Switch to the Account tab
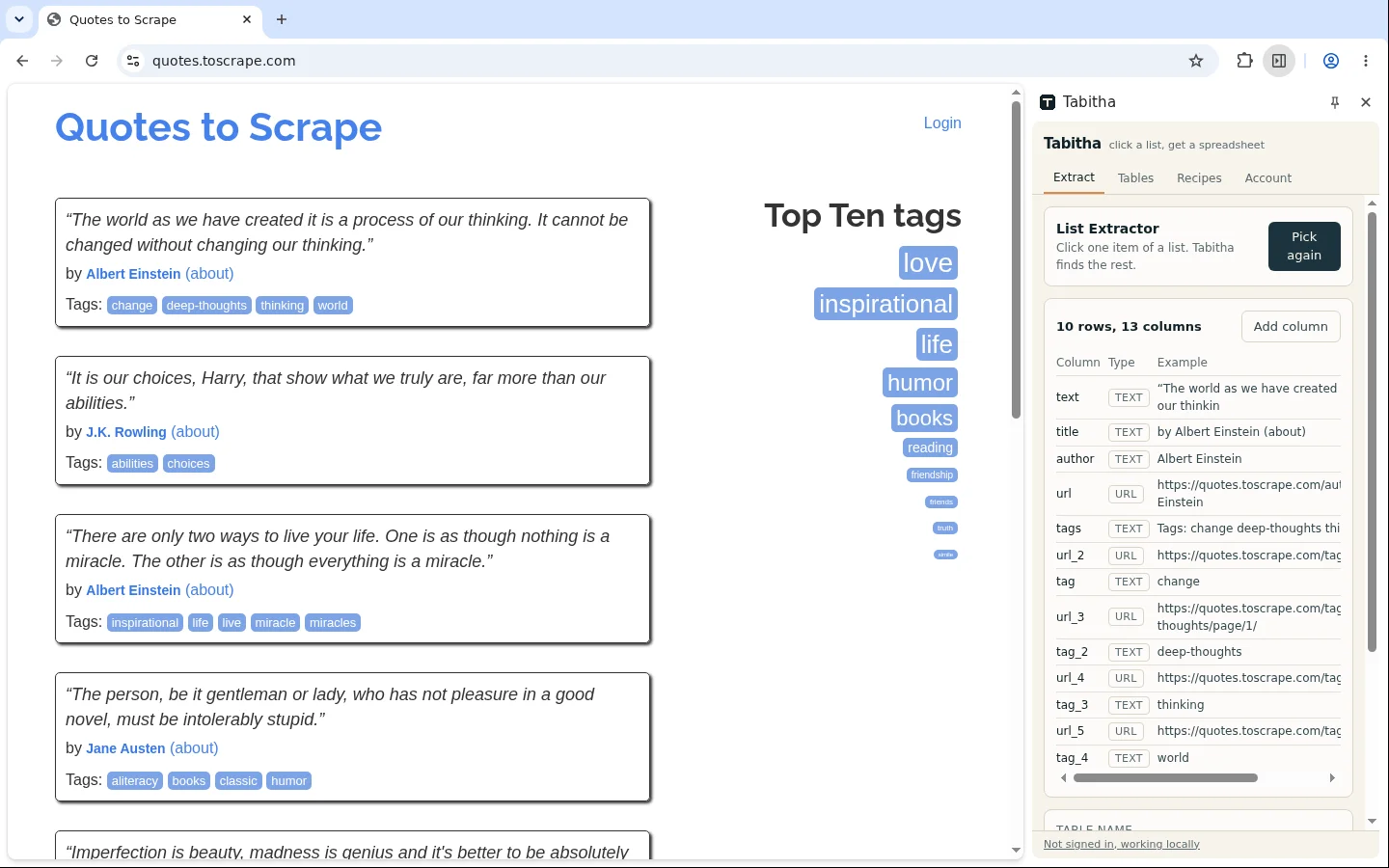Viewport: 1389px width, 868px height. [1268, 178]
